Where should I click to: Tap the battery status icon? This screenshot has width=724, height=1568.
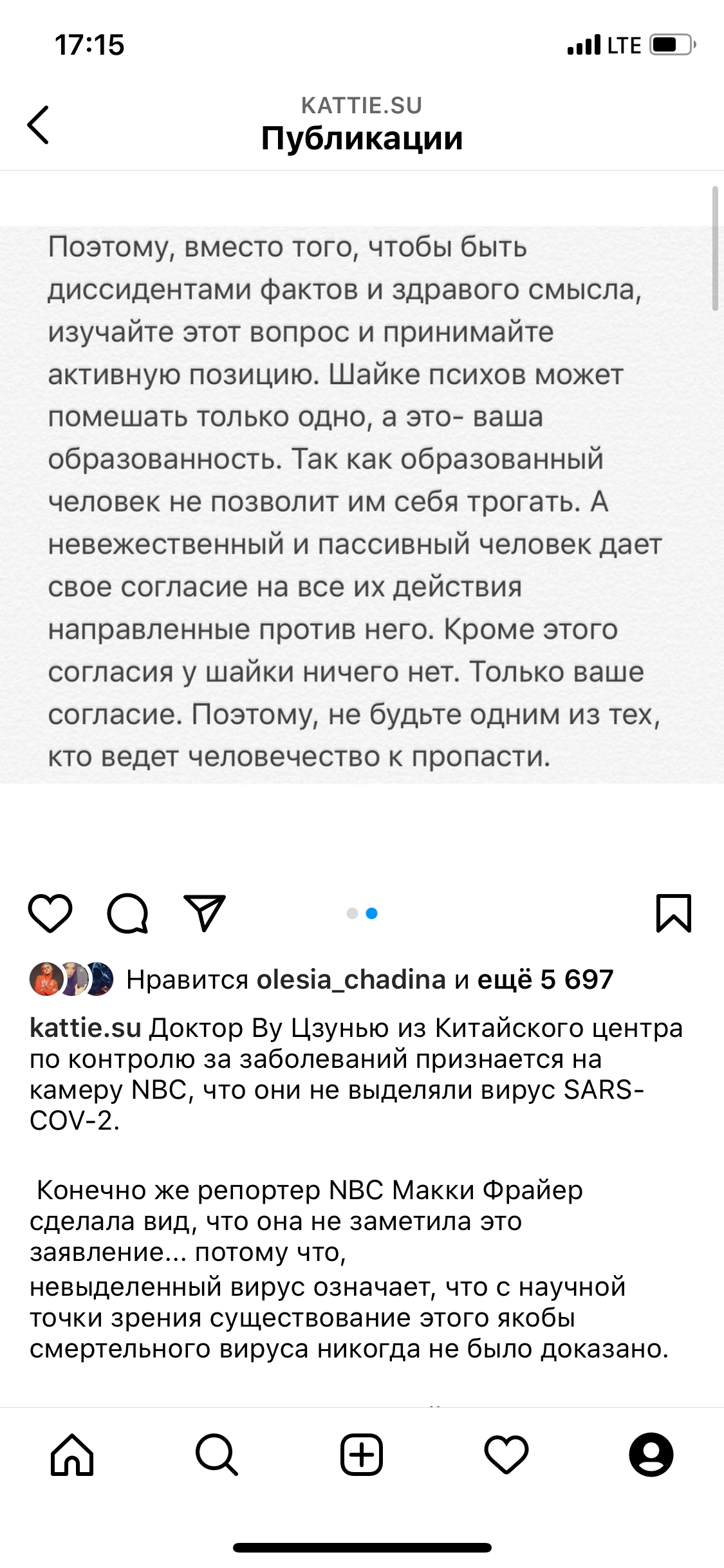(x=672, y=45)
